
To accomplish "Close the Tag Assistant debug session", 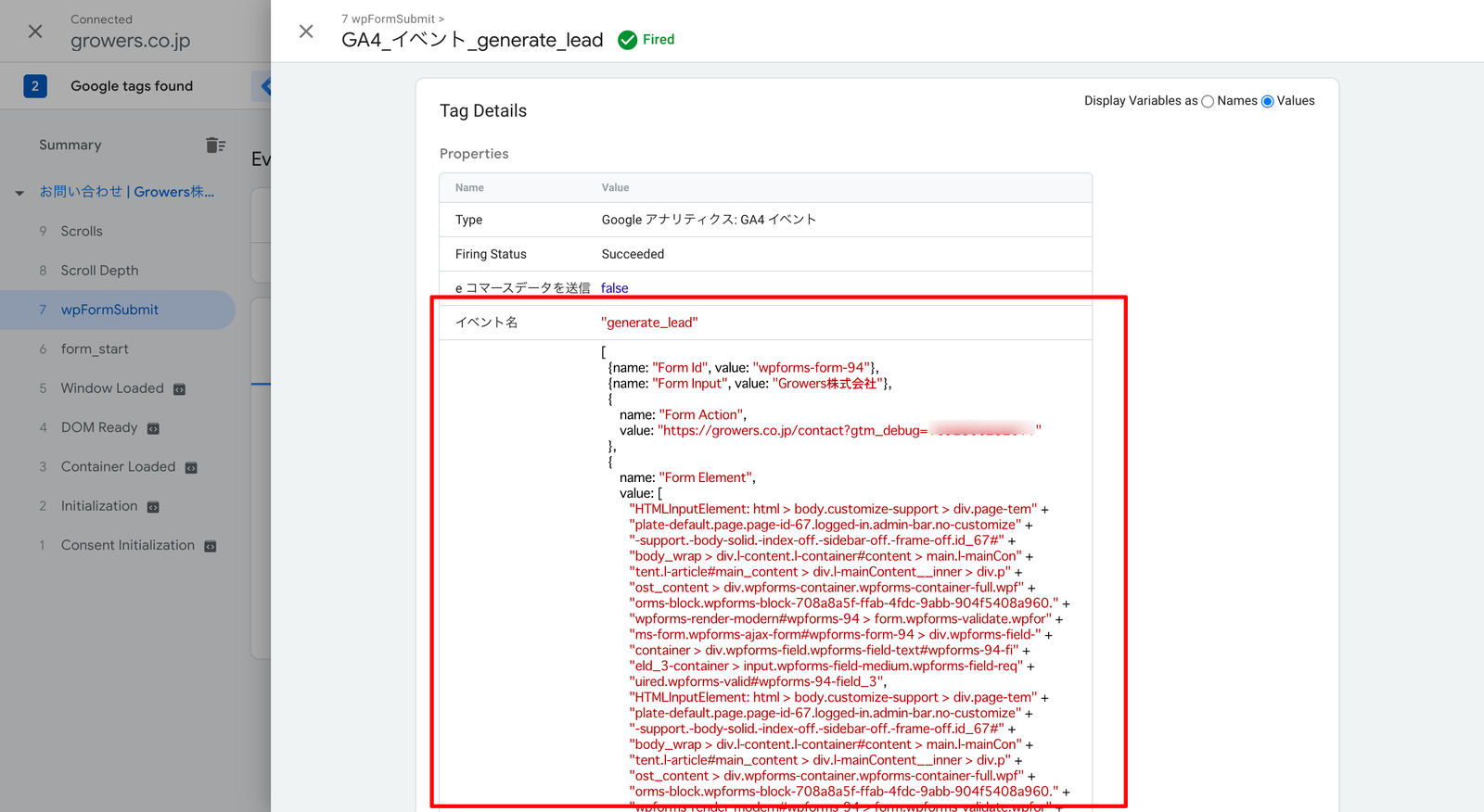I will click(35, 32).
